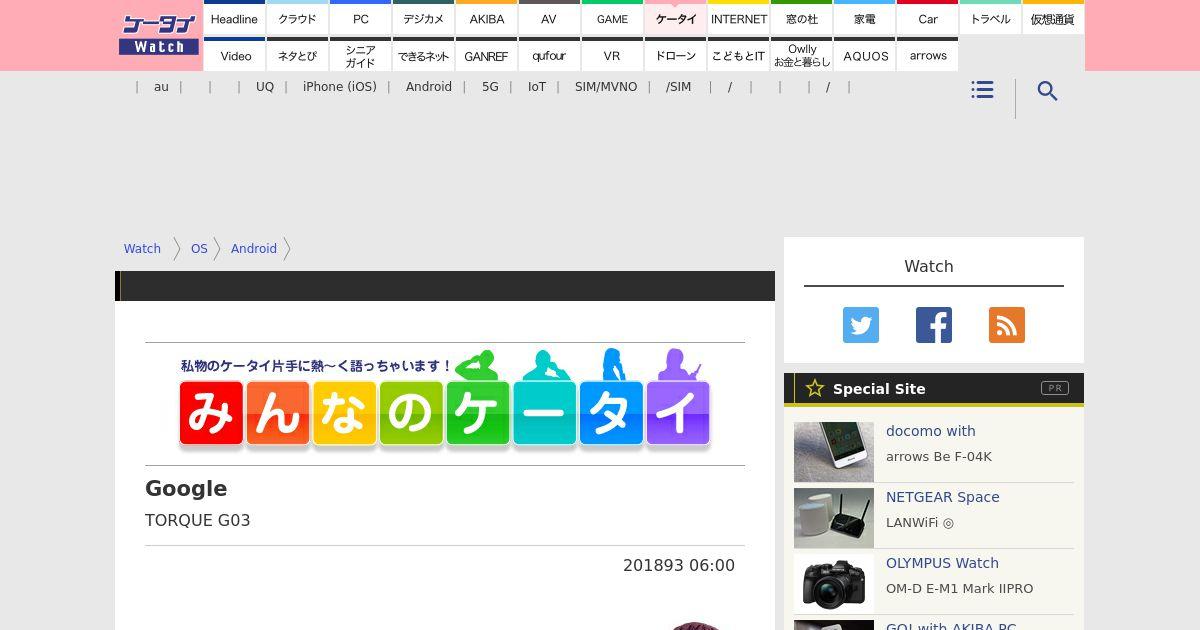The width and height of the screenshot is (1200, 630).
Task: Open the GAME tab
Action: tap(612, 18)
